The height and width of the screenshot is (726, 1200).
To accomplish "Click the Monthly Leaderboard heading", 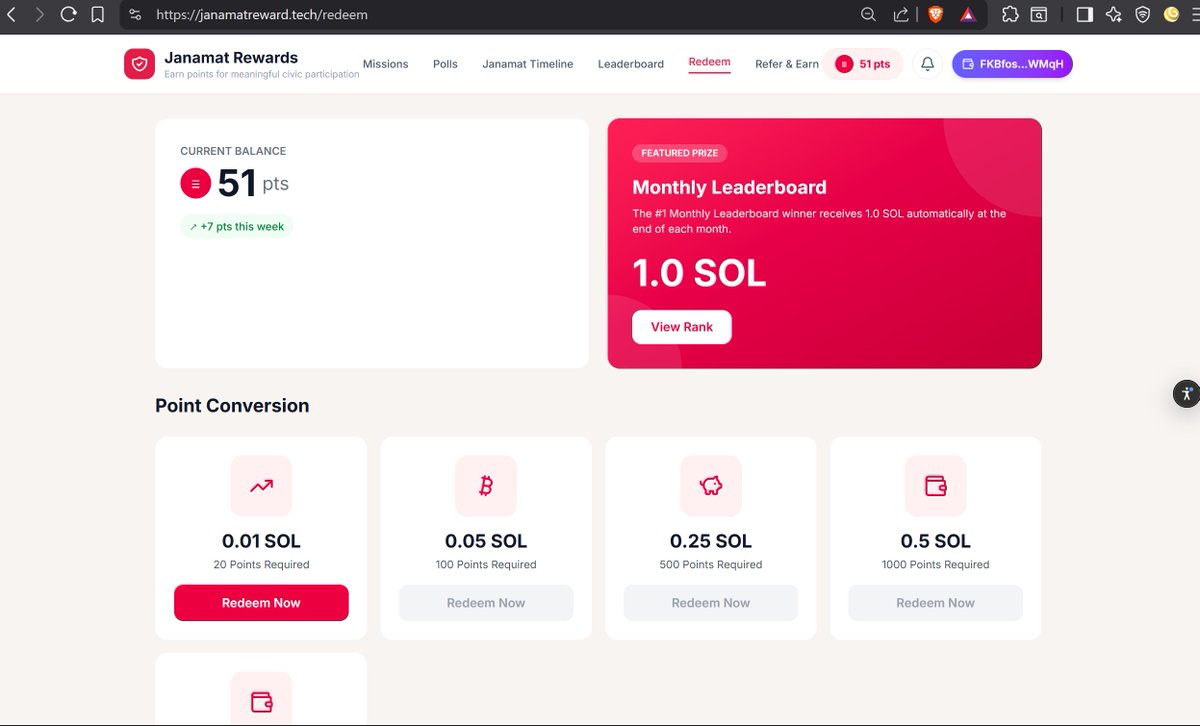I will coord(729,187).
